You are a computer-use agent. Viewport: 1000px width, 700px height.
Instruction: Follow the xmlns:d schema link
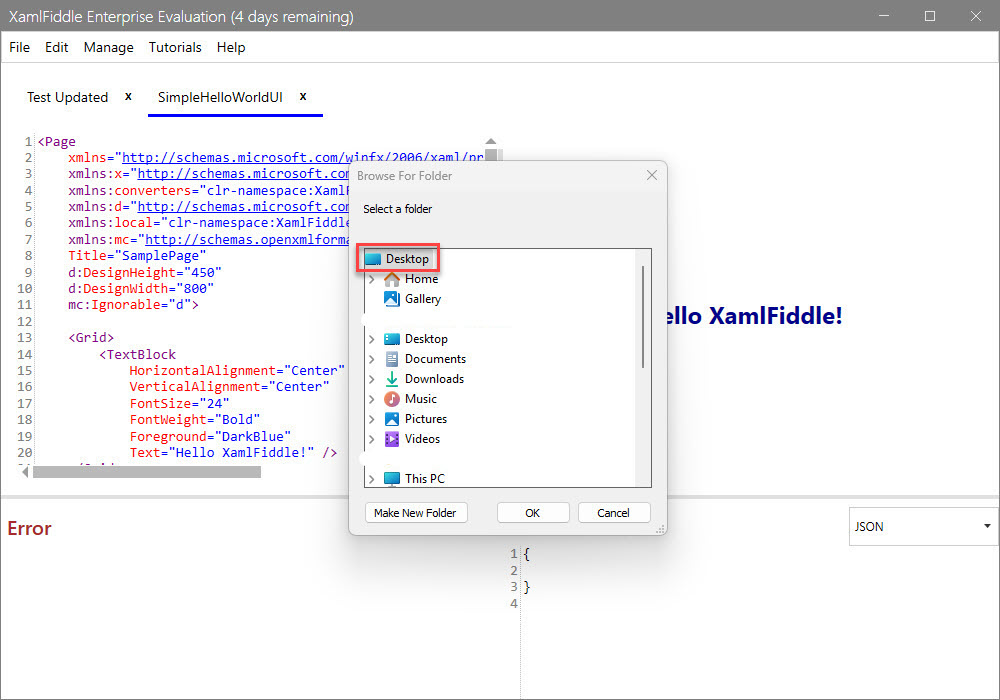pos(243,207)
